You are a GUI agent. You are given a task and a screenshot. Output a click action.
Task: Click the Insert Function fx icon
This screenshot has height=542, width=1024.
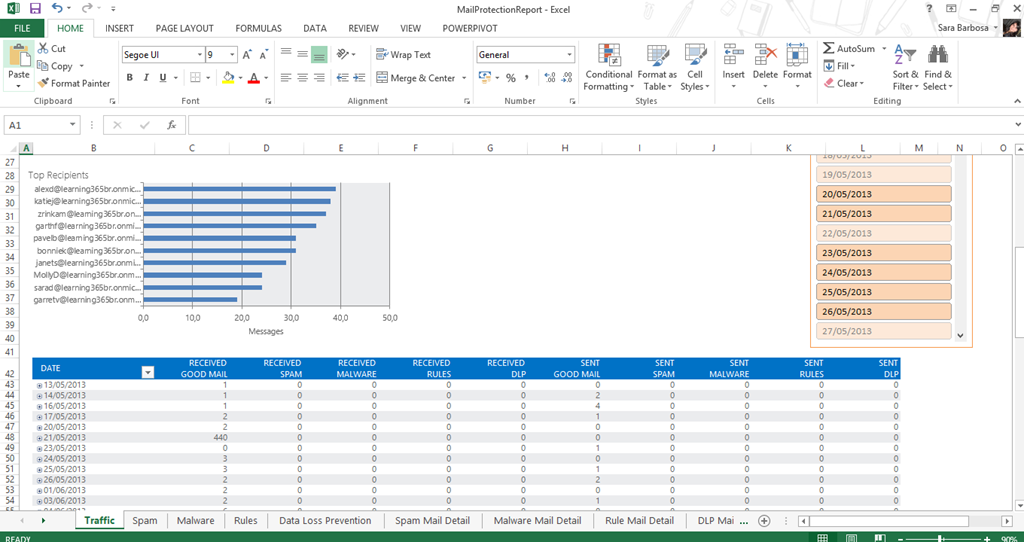point(171,125)
